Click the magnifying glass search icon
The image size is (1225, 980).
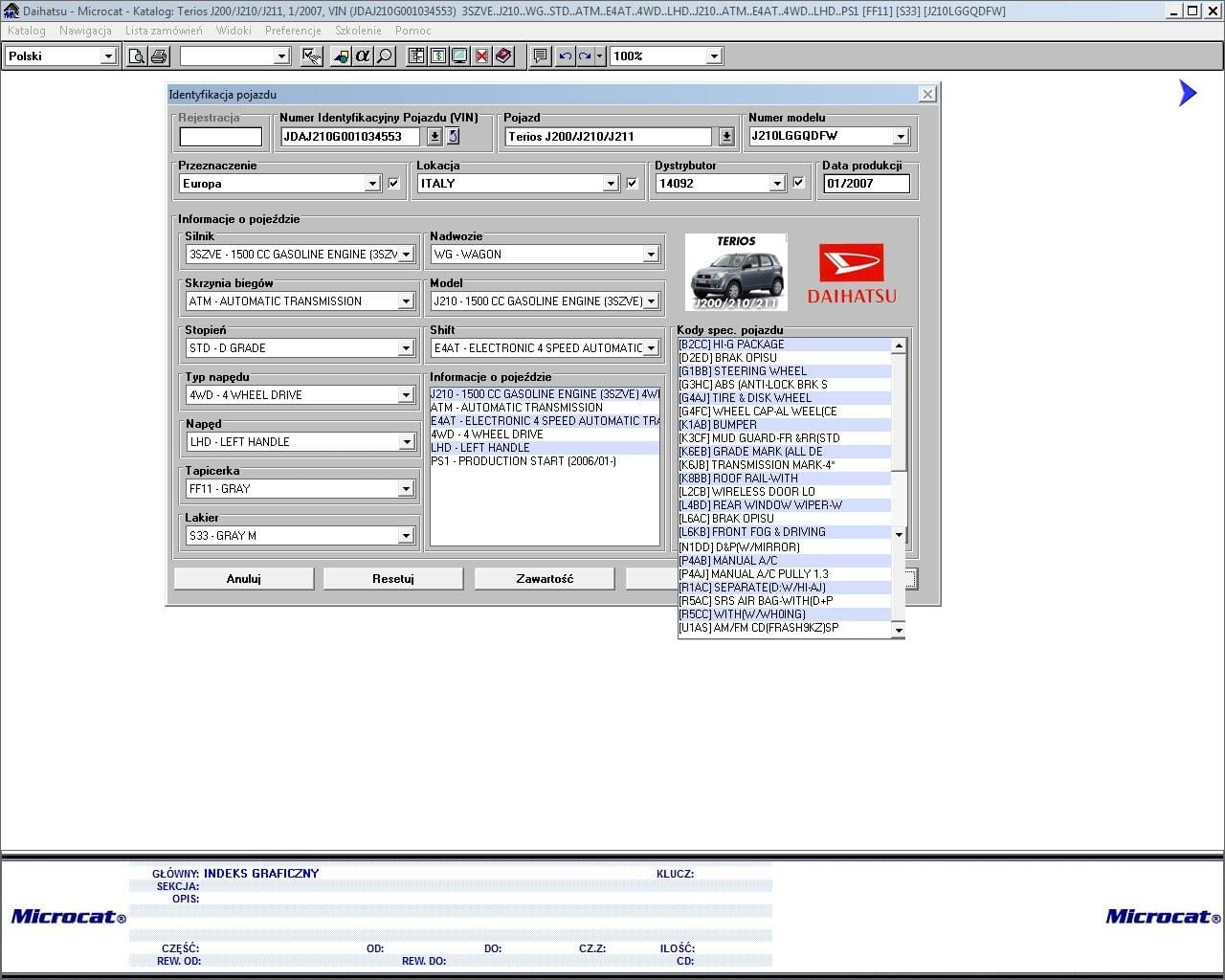[385, 56]
